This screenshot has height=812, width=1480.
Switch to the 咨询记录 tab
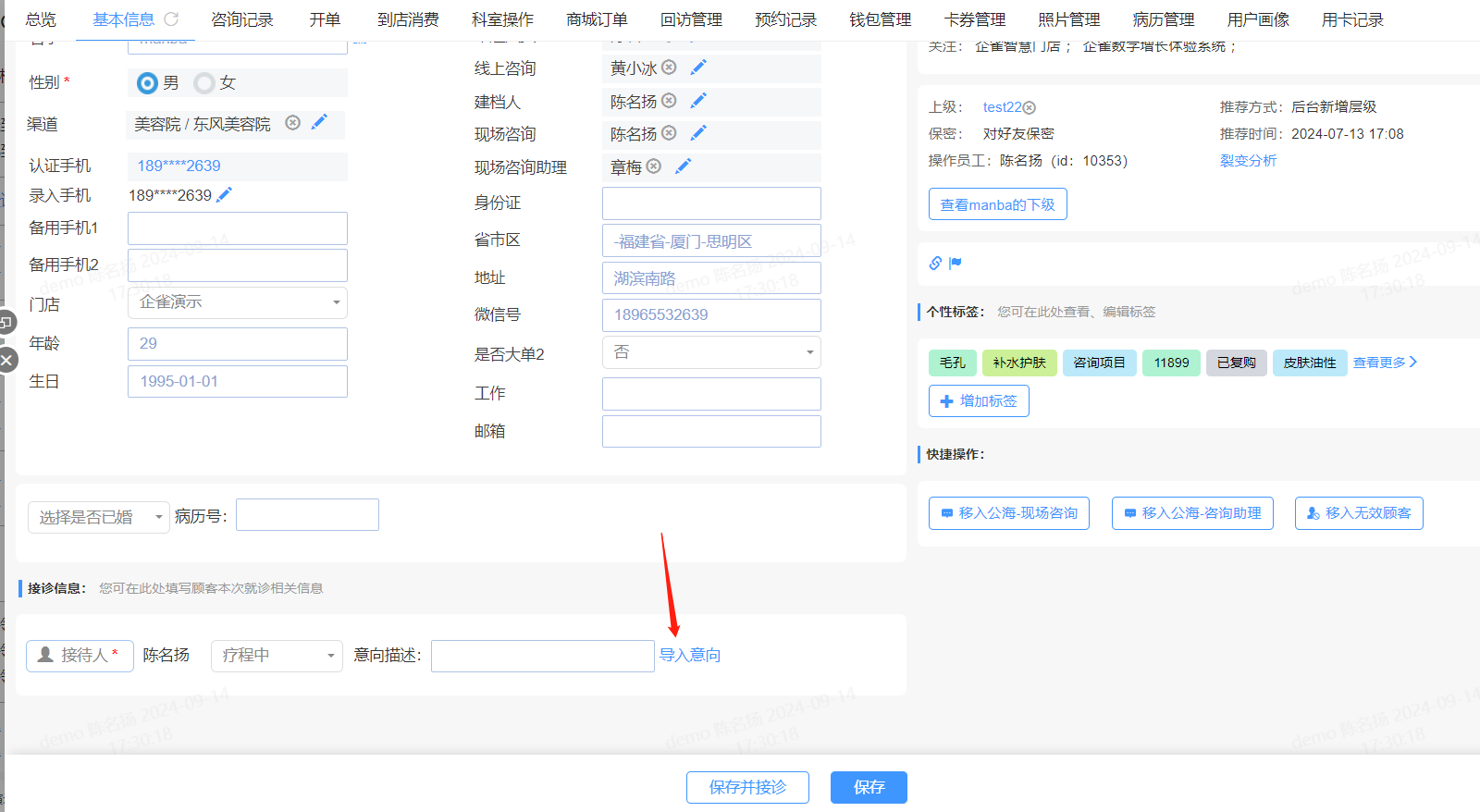pos(242,19)
